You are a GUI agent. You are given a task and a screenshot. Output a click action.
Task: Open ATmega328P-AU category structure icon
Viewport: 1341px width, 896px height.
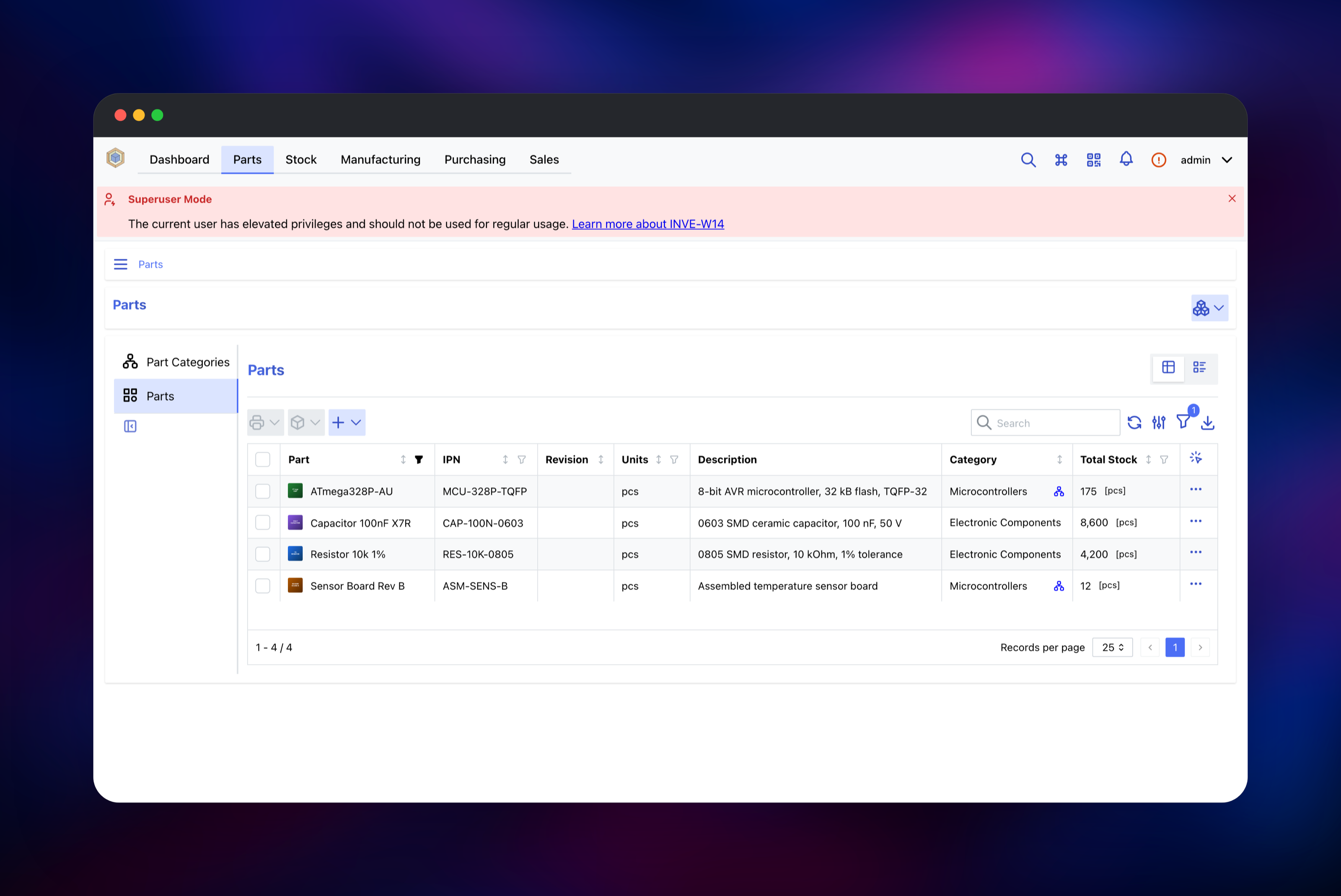(1059, 491)
